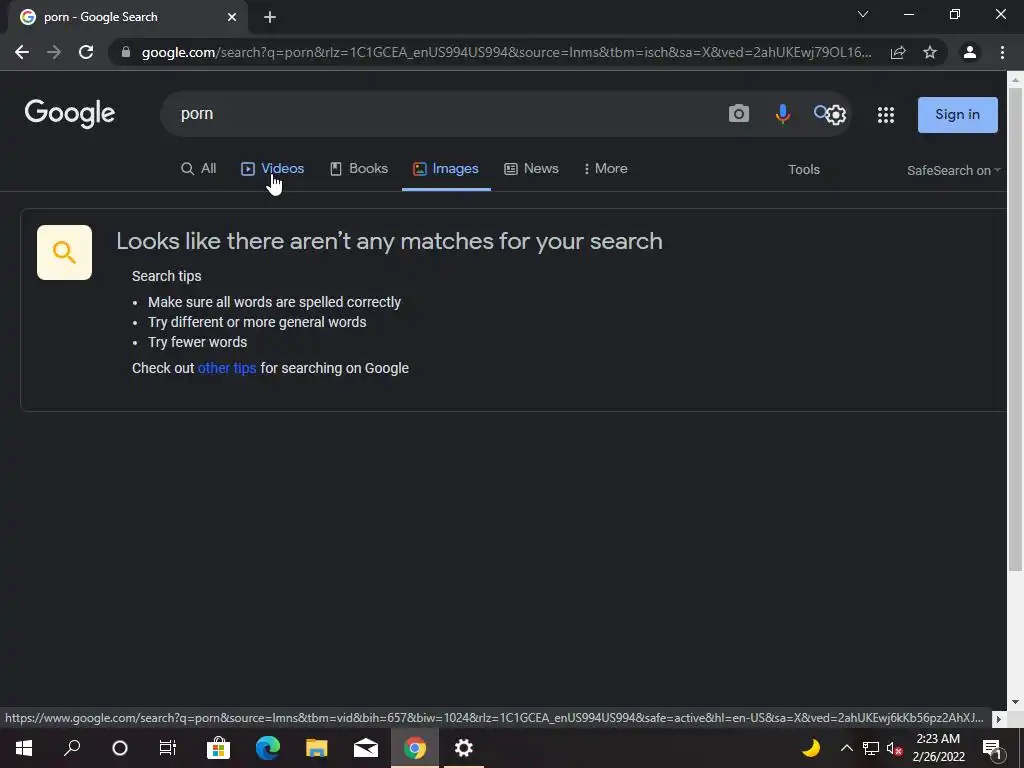Viewport: 1024px width, 768px height.
Task: Open the other tips link
Action: click(x=227, y=368)
